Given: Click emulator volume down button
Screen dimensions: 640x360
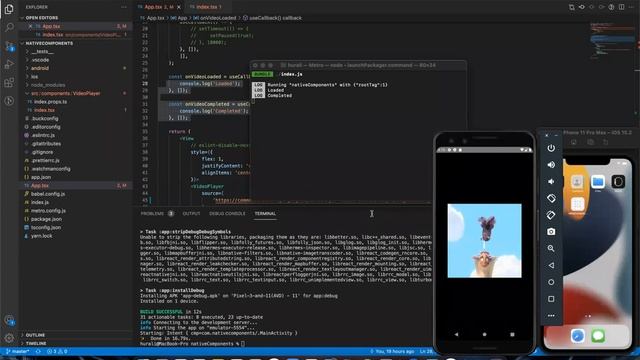Looking at the screenshot, I should point(551,182).
